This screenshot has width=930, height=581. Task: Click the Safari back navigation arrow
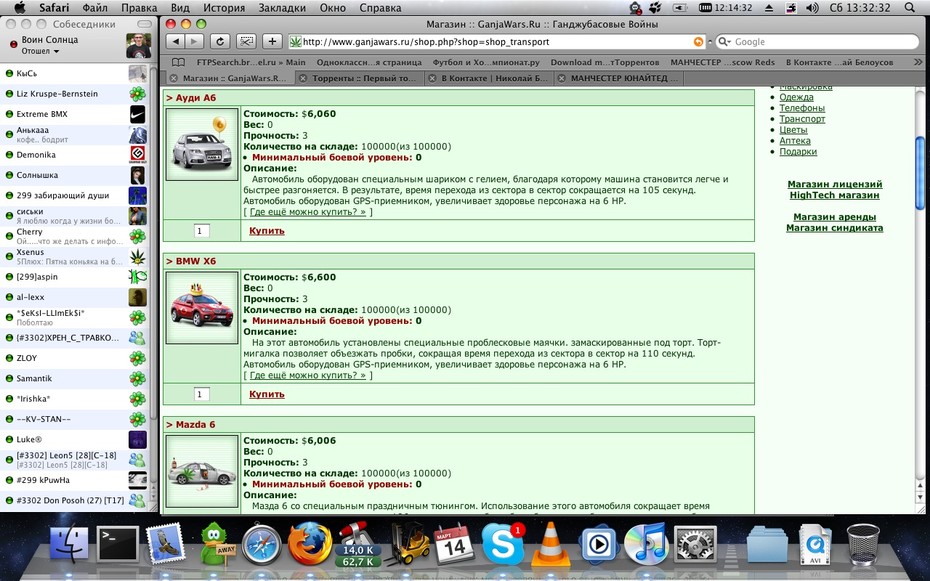point(175,42)
